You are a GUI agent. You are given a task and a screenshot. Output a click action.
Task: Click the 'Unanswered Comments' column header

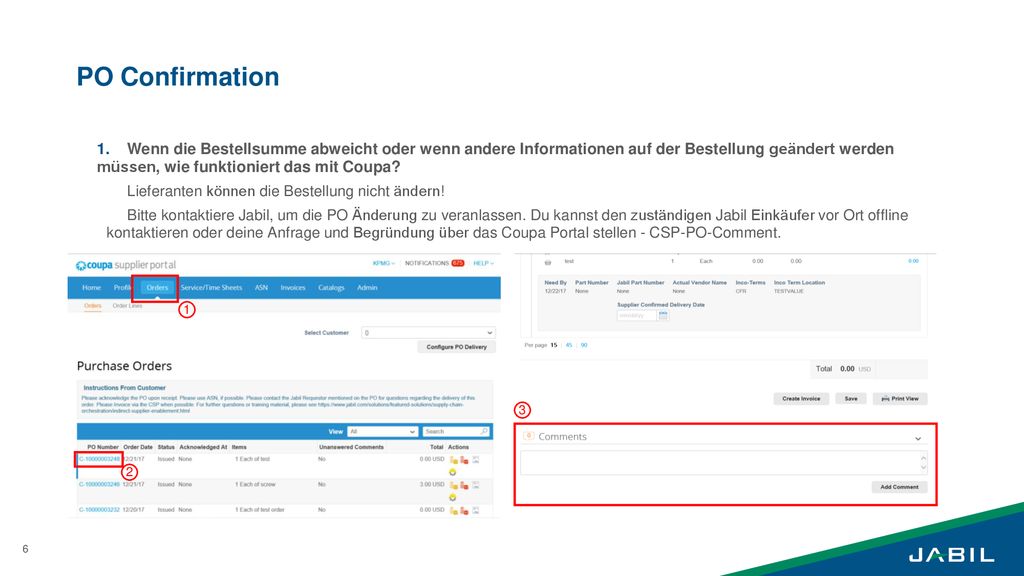(x=351, y=447)
